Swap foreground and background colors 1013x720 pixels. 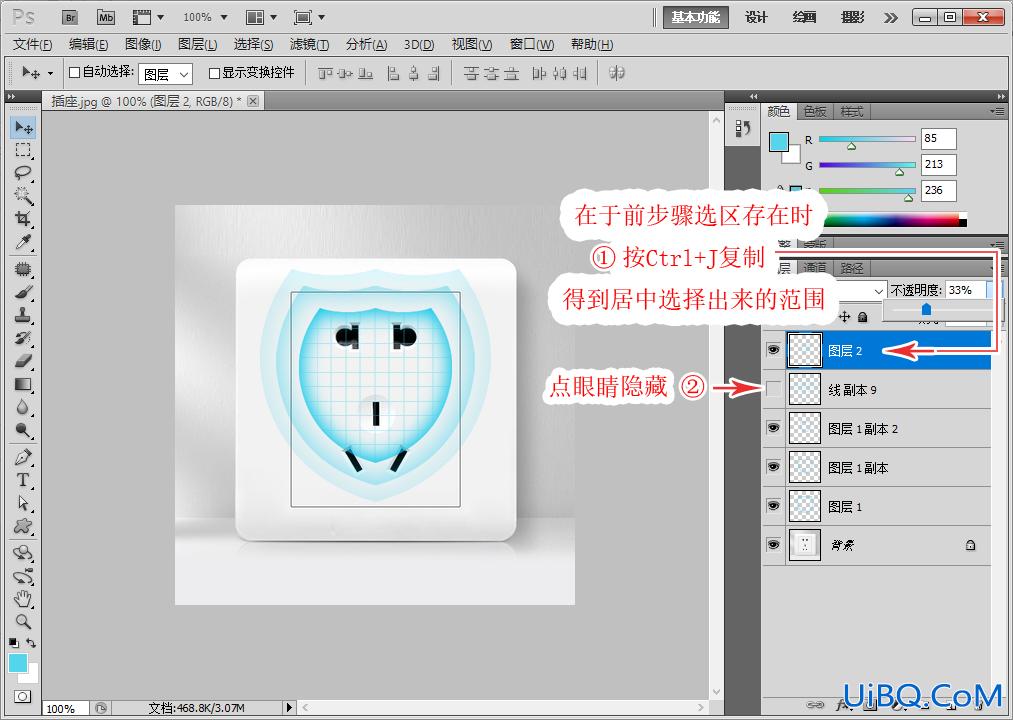click(30, 643)
